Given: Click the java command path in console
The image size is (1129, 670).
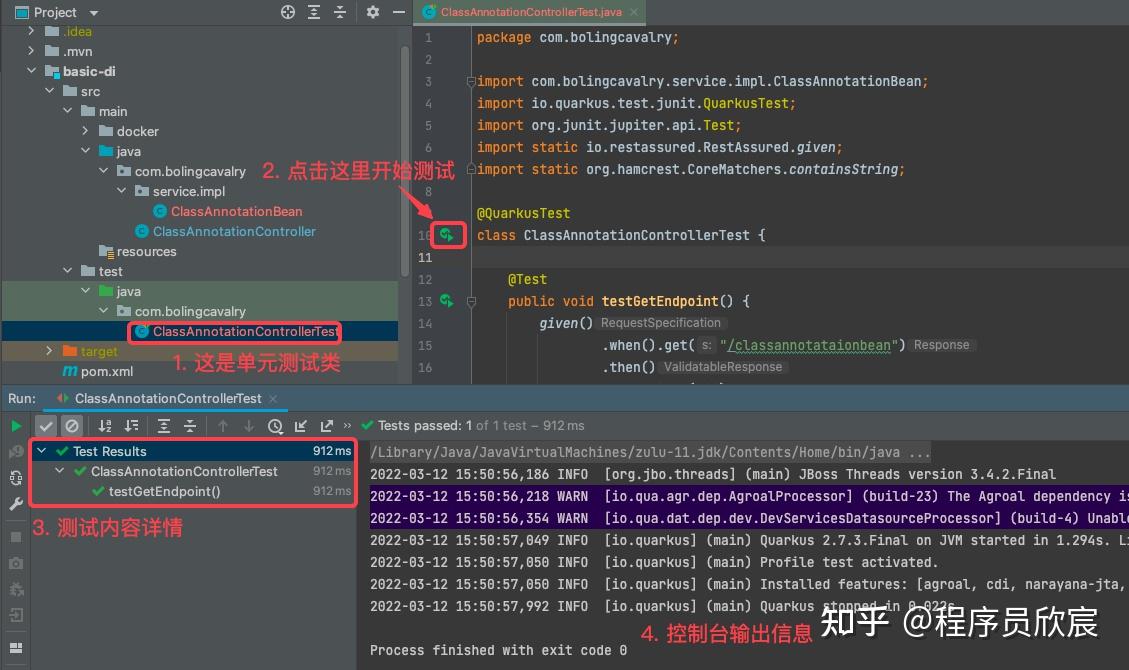Looking at the screenshot, I should pos(650,452).
